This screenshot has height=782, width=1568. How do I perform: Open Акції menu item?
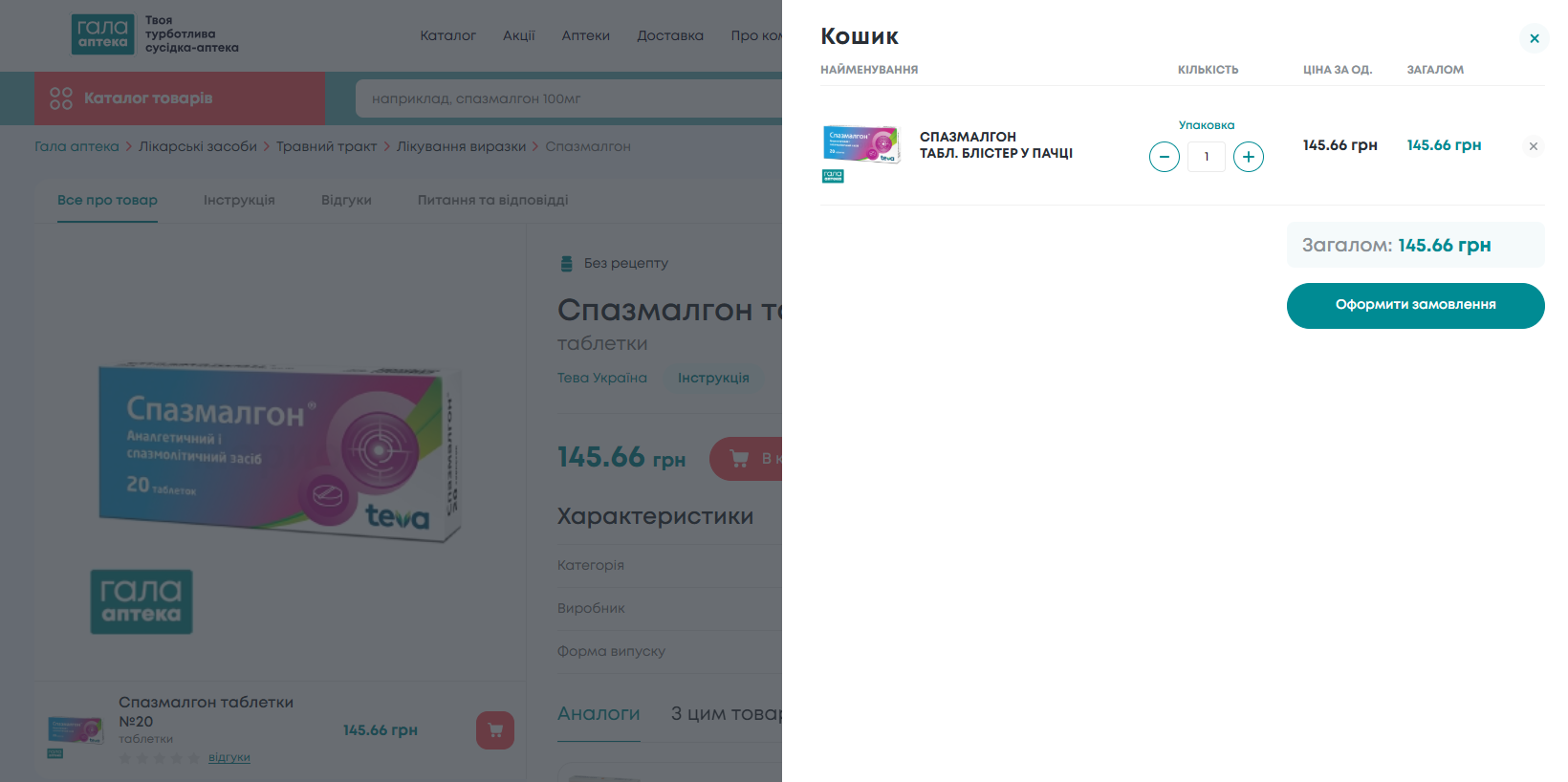[x=518, y=35]
